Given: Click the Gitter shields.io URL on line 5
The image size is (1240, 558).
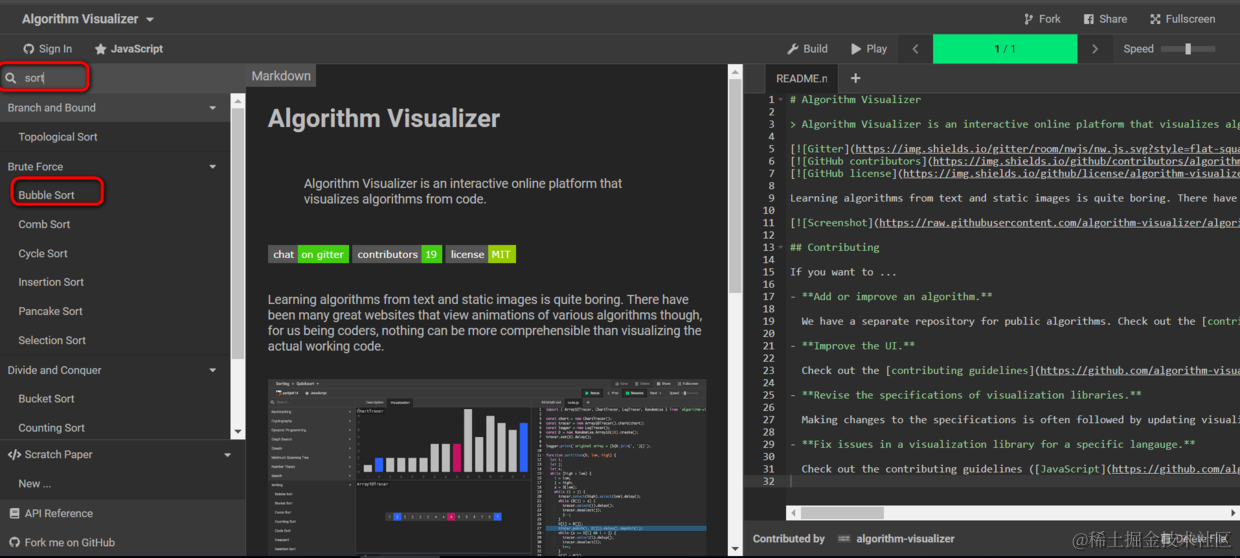Looking at the screenshot, I should coord(1047,149).
